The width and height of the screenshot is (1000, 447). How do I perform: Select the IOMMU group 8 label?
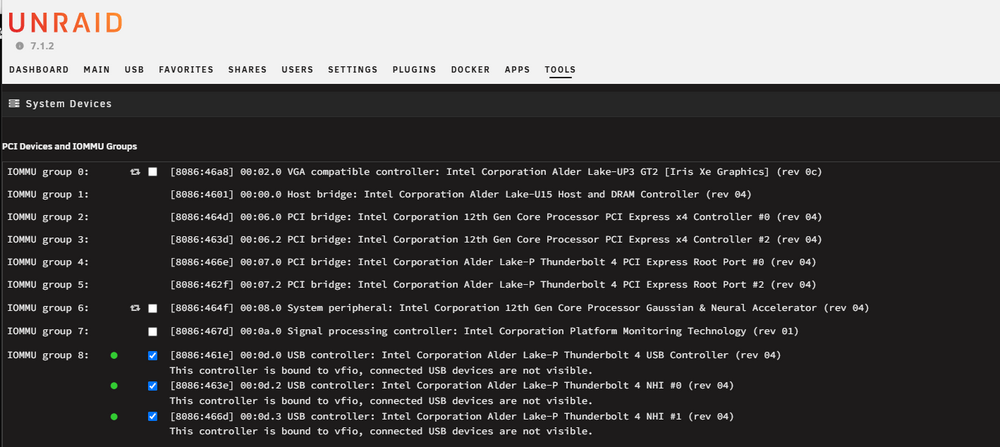click(48, 355)
